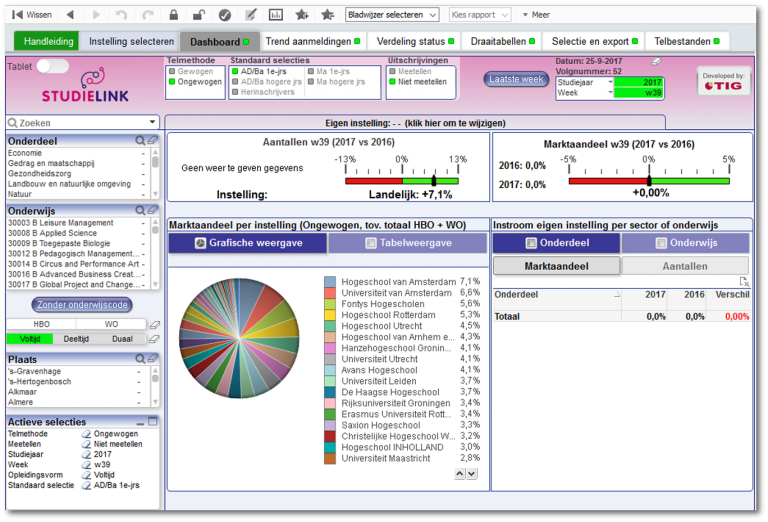Click the Laatste week button
768x522 pixels.
[516, 79]
